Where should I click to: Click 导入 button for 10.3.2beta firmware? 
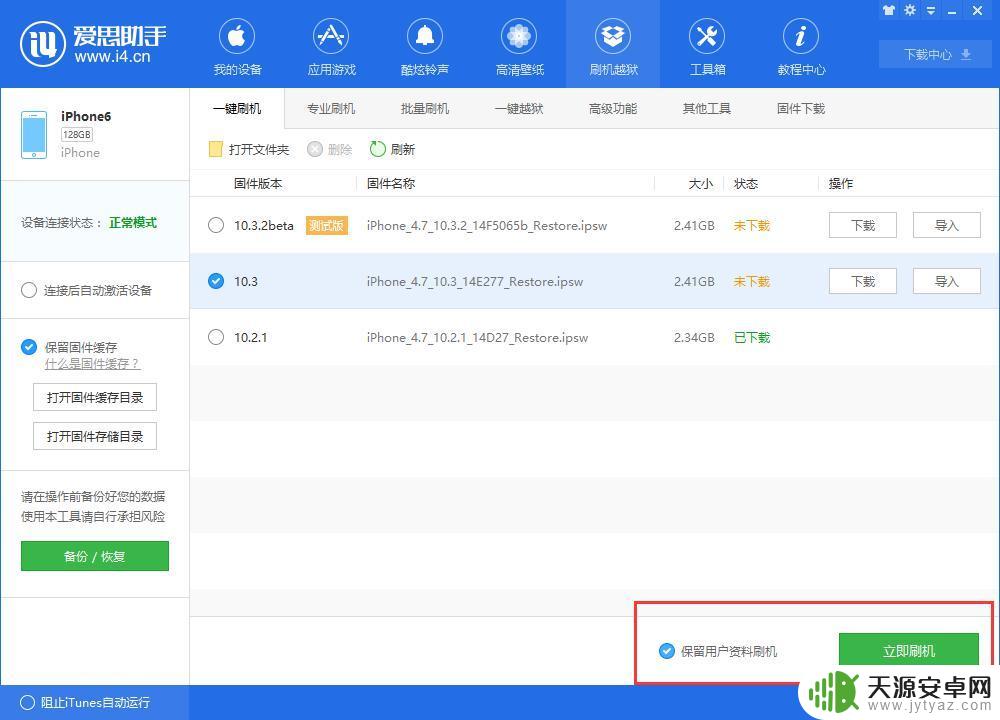(946, 225)
